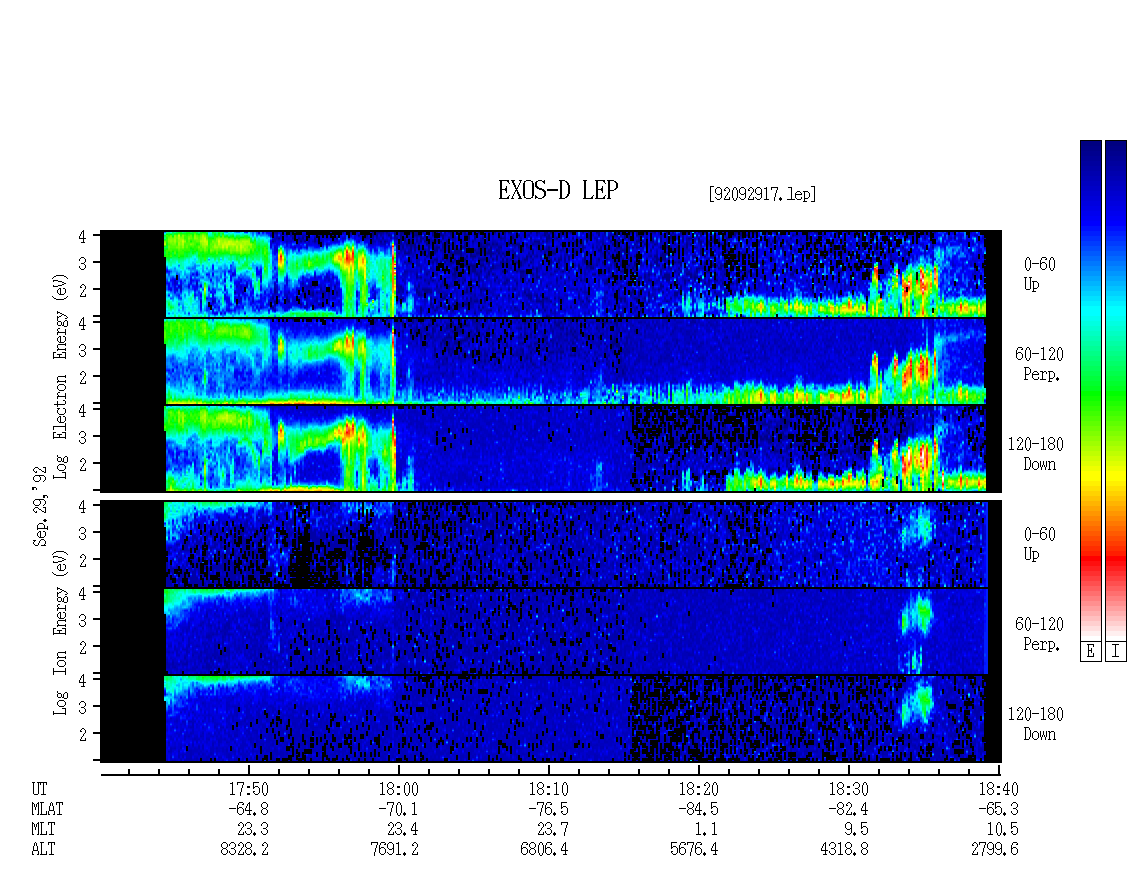Click the EXOS-D LEP plot title
Screen dimensions: 1130x875
pyautogui.click(x=558, y=190)
